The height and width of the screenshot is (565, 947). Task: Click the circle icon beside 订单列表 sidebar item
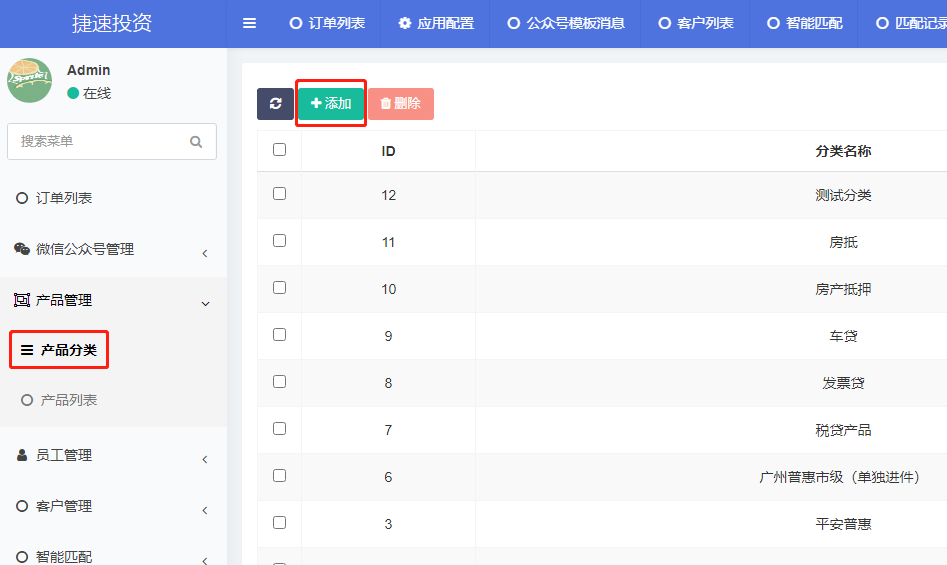point(22,198)
